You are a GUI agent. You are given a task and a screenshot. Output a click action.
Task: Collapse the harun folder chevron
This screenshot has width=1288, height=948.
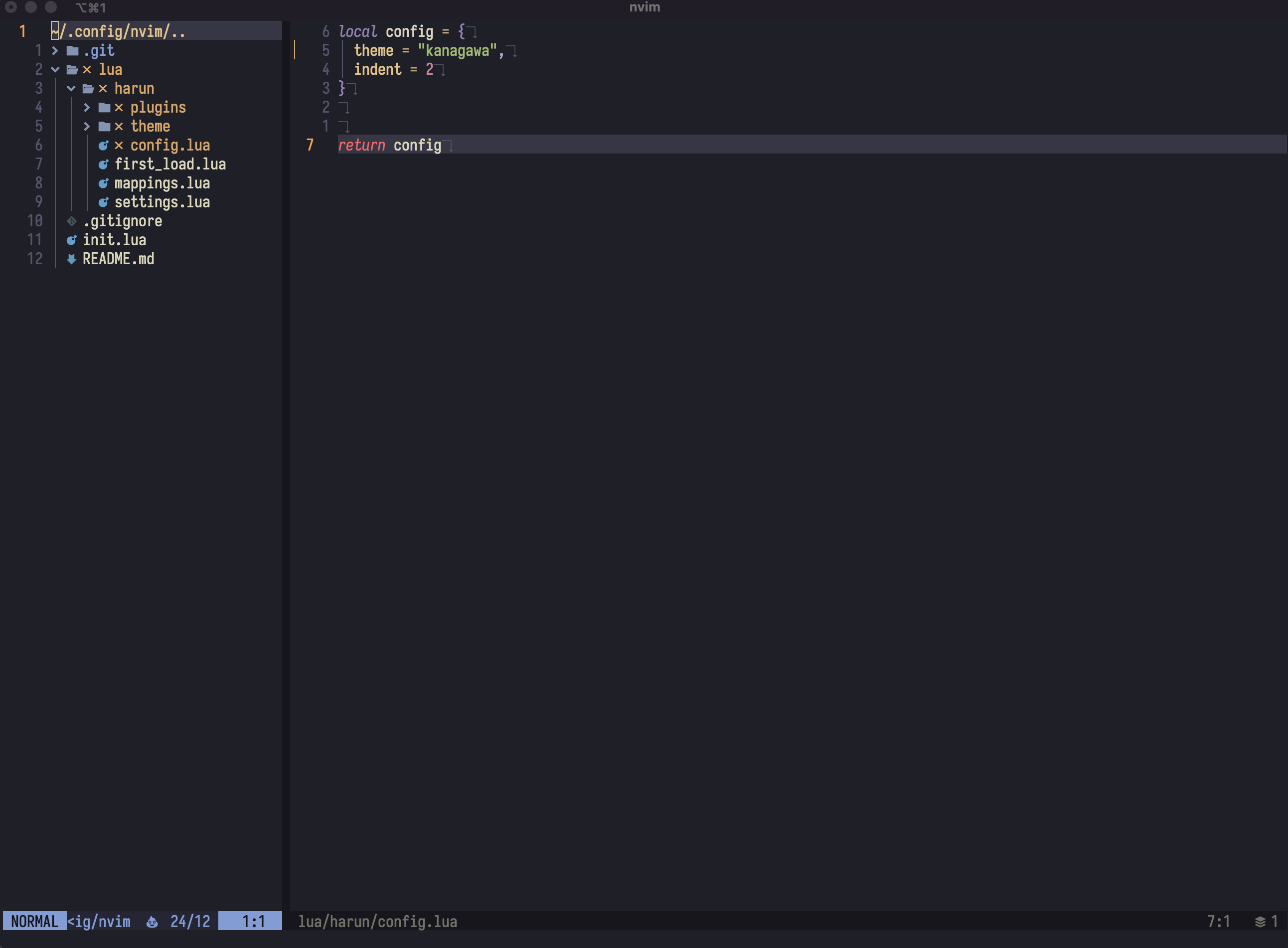71,88
